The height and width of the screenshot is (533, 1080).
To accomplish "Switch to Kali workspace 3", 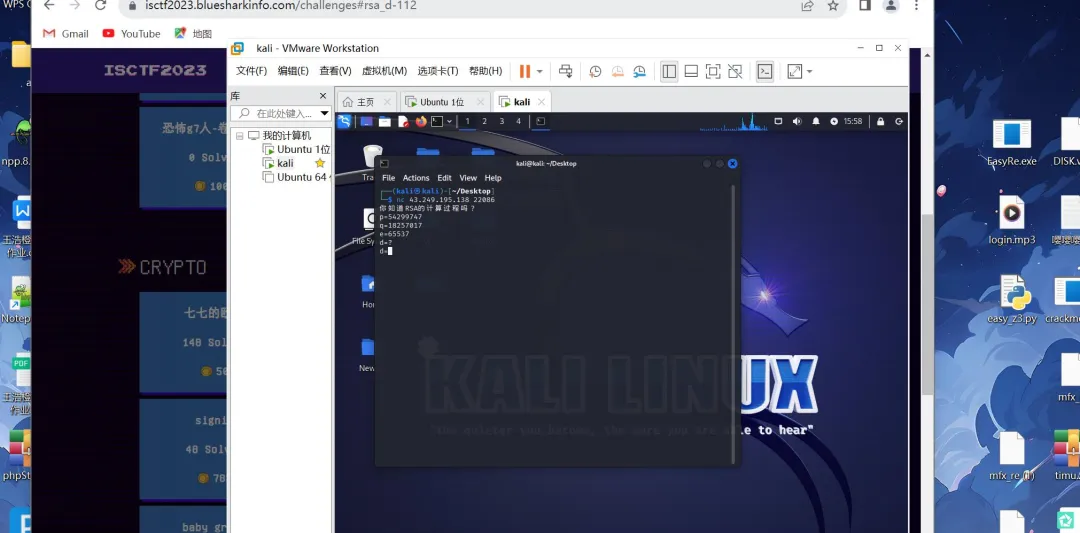I will click(x=501, y=121).
